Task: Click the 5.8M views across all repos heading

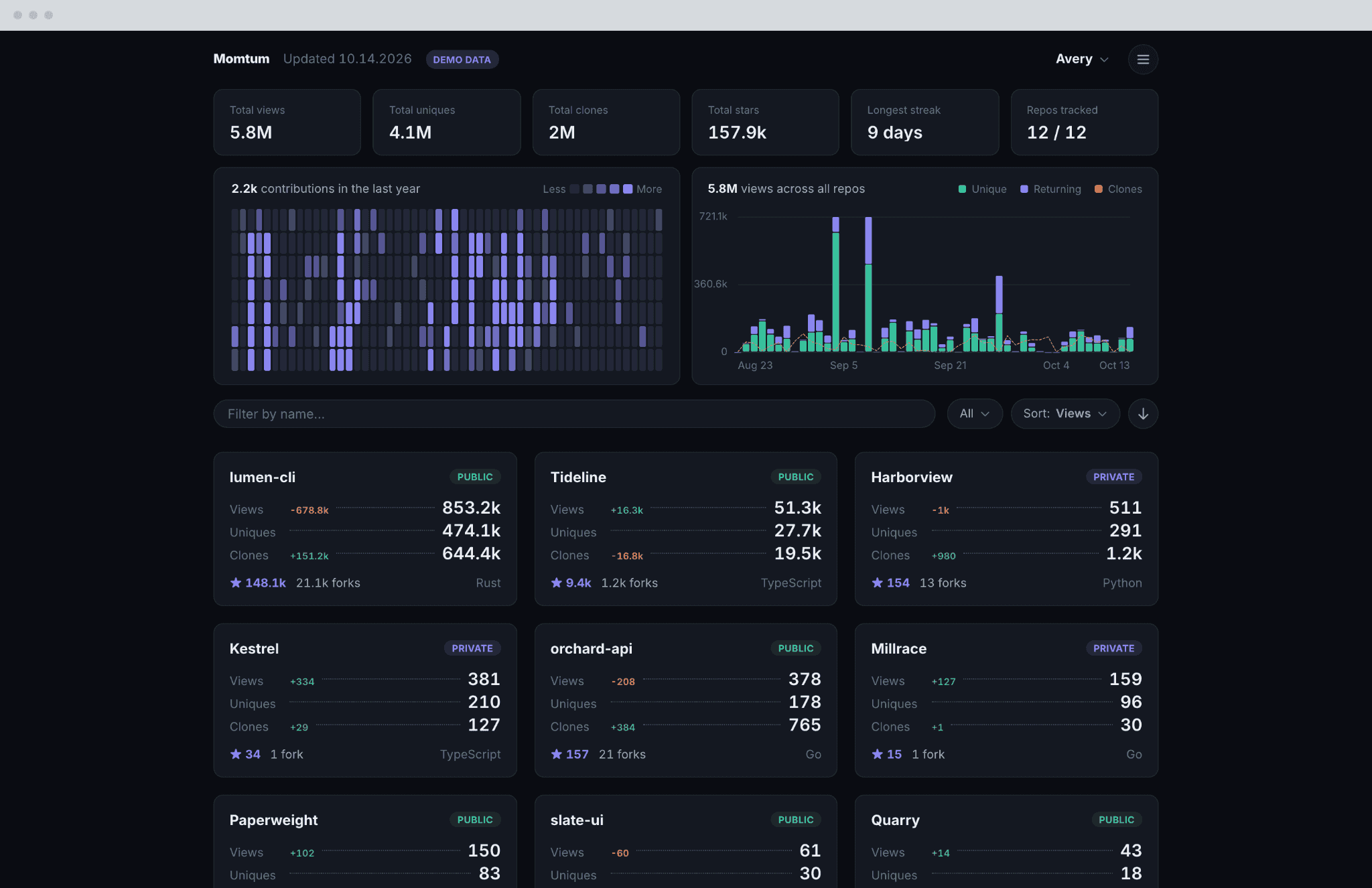Action: (x=786, y=189)
